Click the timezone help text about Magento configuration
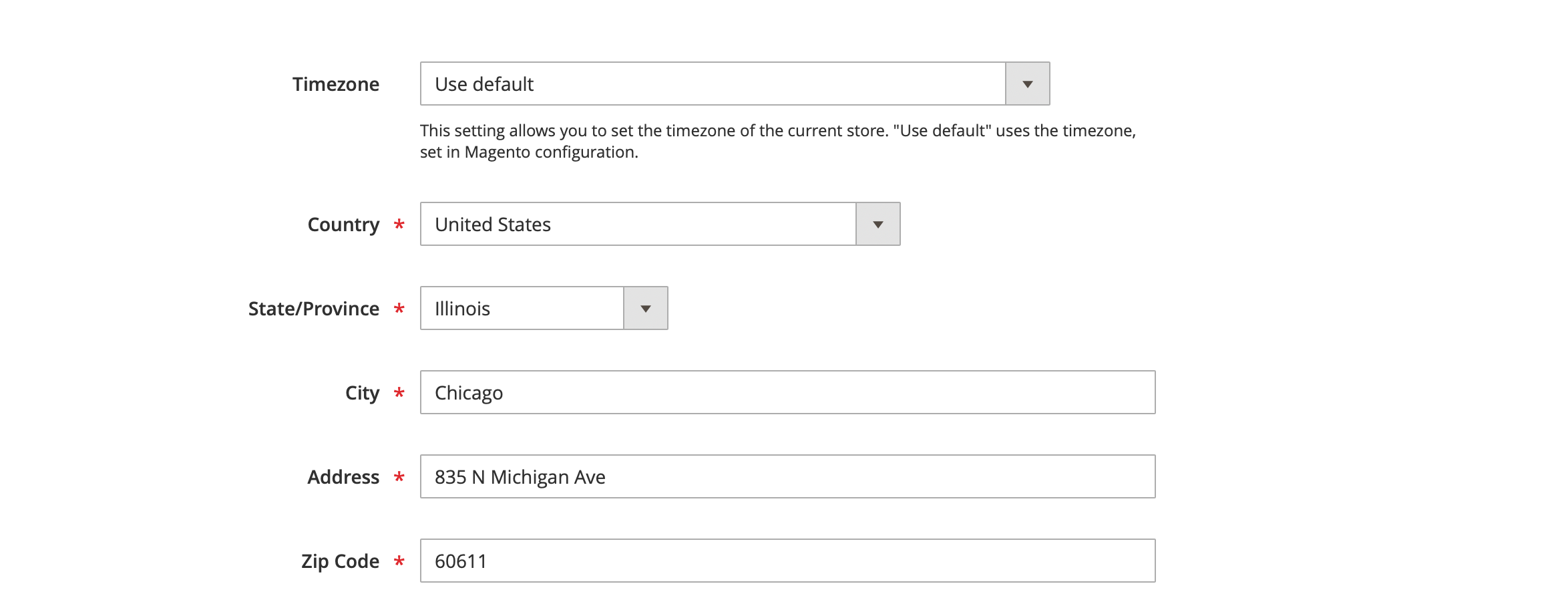This screenshot has height=600, width=1568. point(778,141)
